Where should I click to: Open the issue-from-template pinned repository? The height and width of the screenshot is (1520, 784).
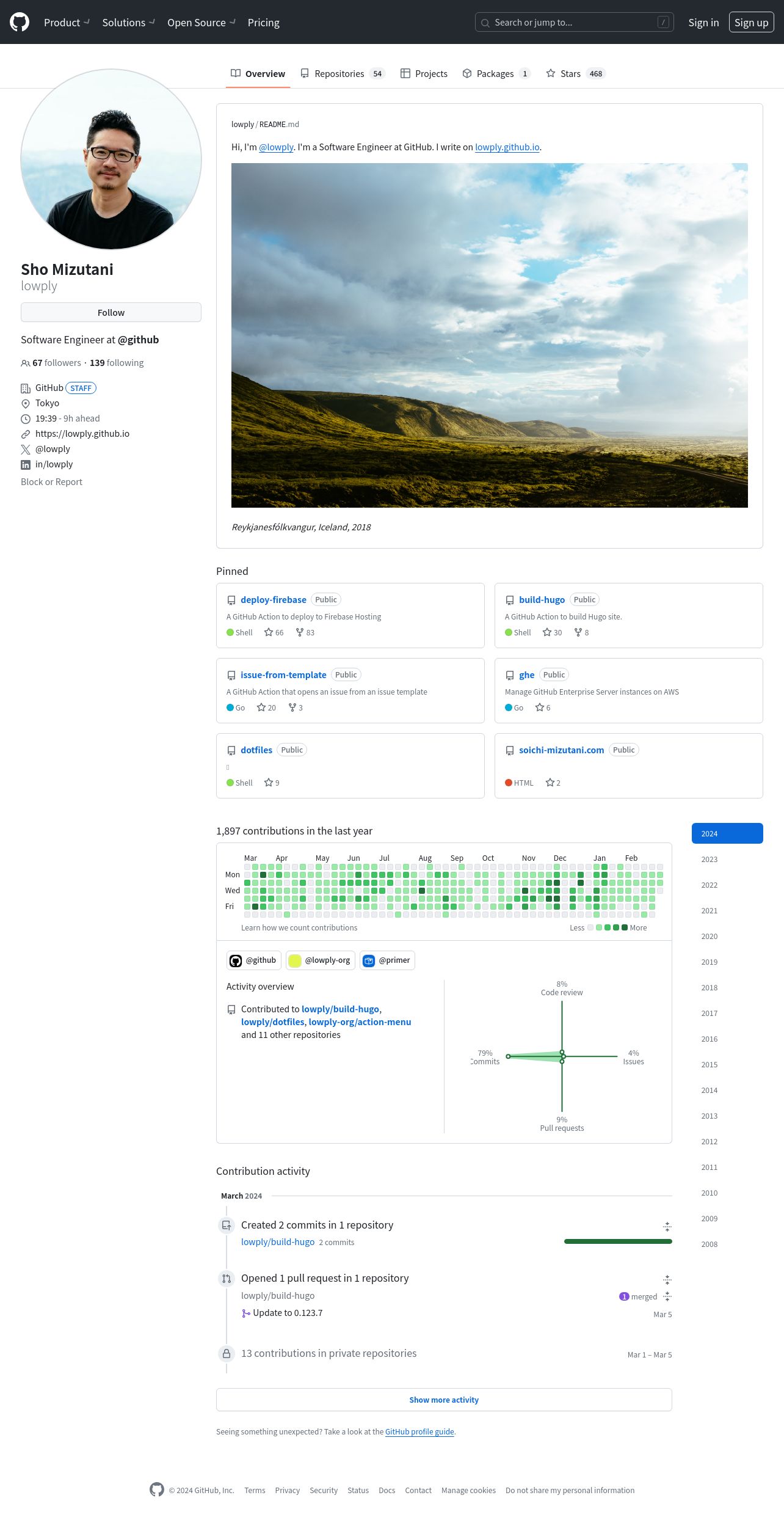pyautogui.click(x=283, y=675)
